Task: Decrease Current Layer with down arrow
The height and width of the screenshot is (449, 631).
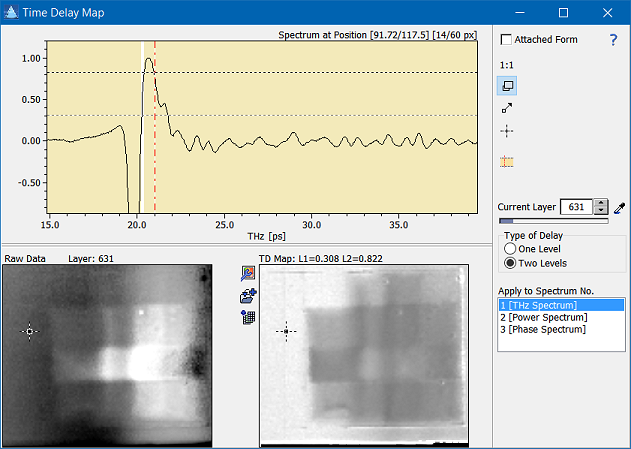Action: [x=600, y=211]
